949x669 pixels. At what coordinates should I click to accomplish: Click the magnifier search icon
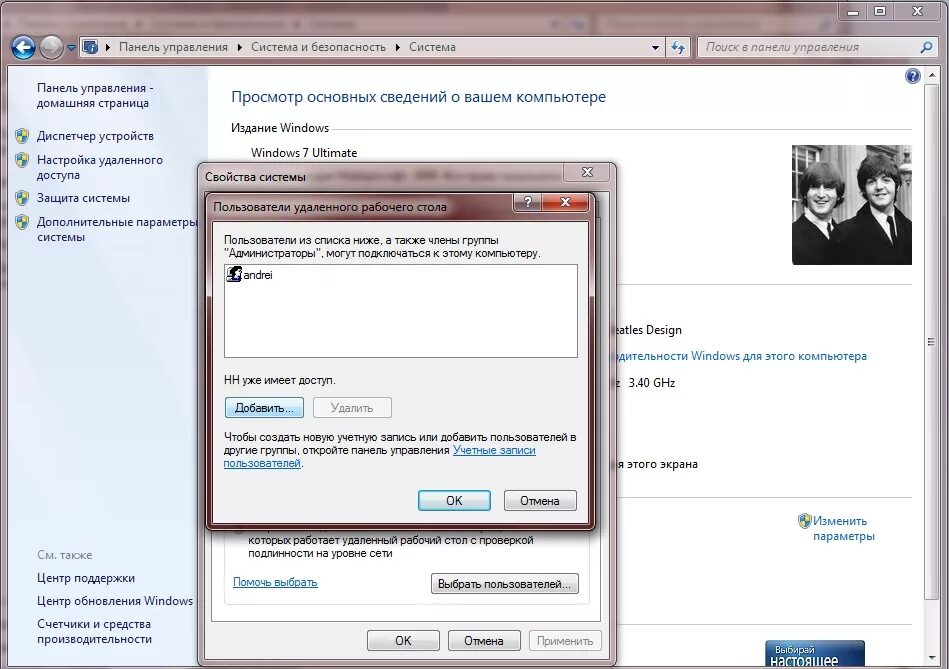(x=926, y=47)
